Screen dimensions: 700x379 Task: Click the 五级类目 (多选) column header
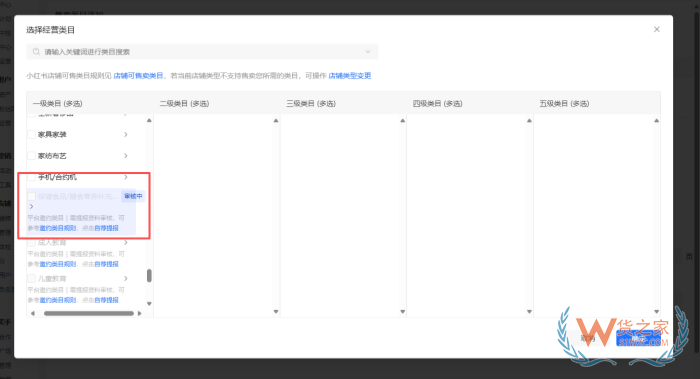coord(564,104)
